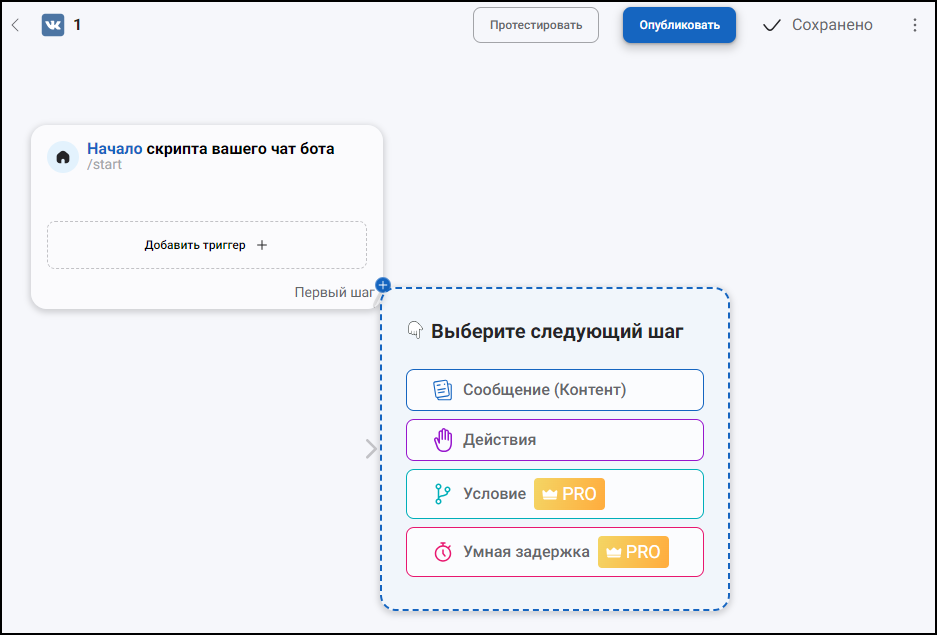
Task: Click the message document icon
Action: click(442, 389)
